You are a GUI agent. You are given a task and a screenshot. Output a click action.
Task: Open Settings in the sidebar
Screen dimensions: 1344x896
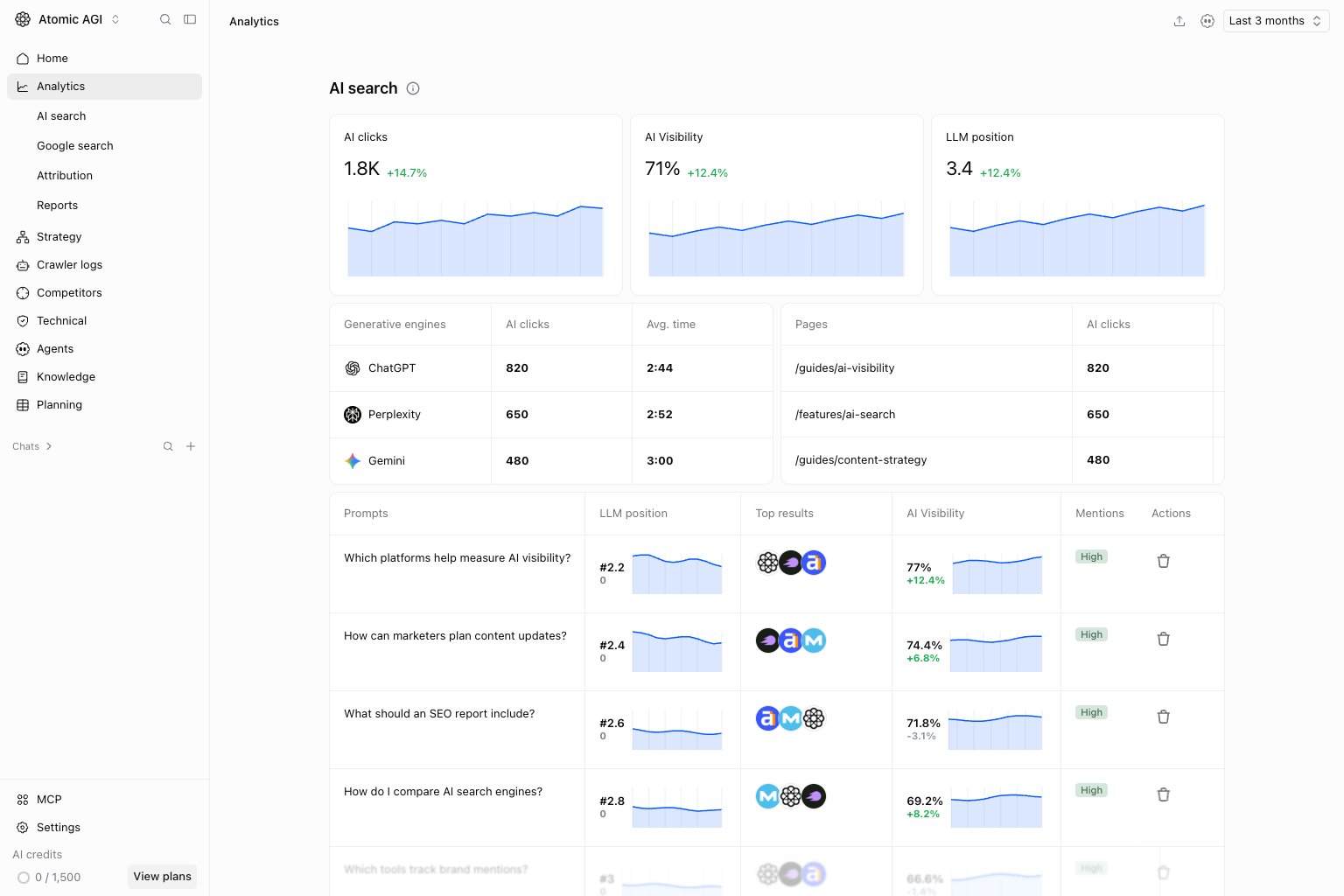tap(104, 828)
